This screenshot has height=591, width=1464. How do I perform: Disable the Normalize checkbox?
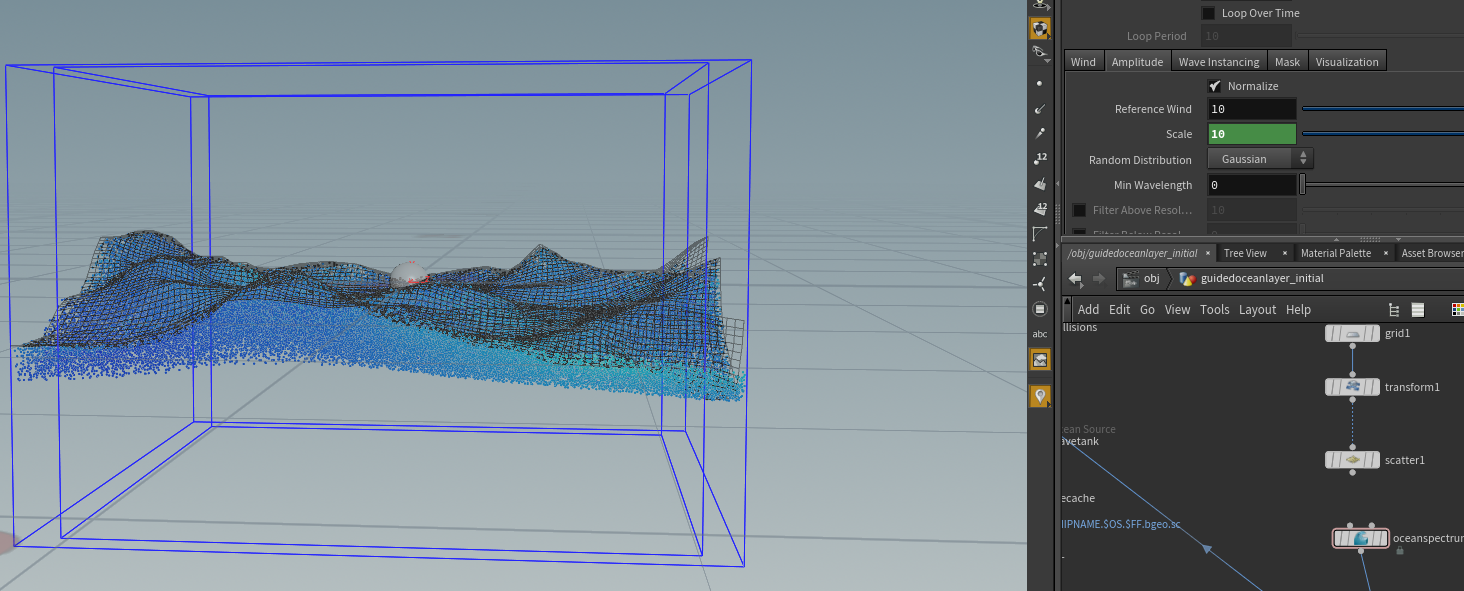pyautogui.click(x=1215, y=86)
